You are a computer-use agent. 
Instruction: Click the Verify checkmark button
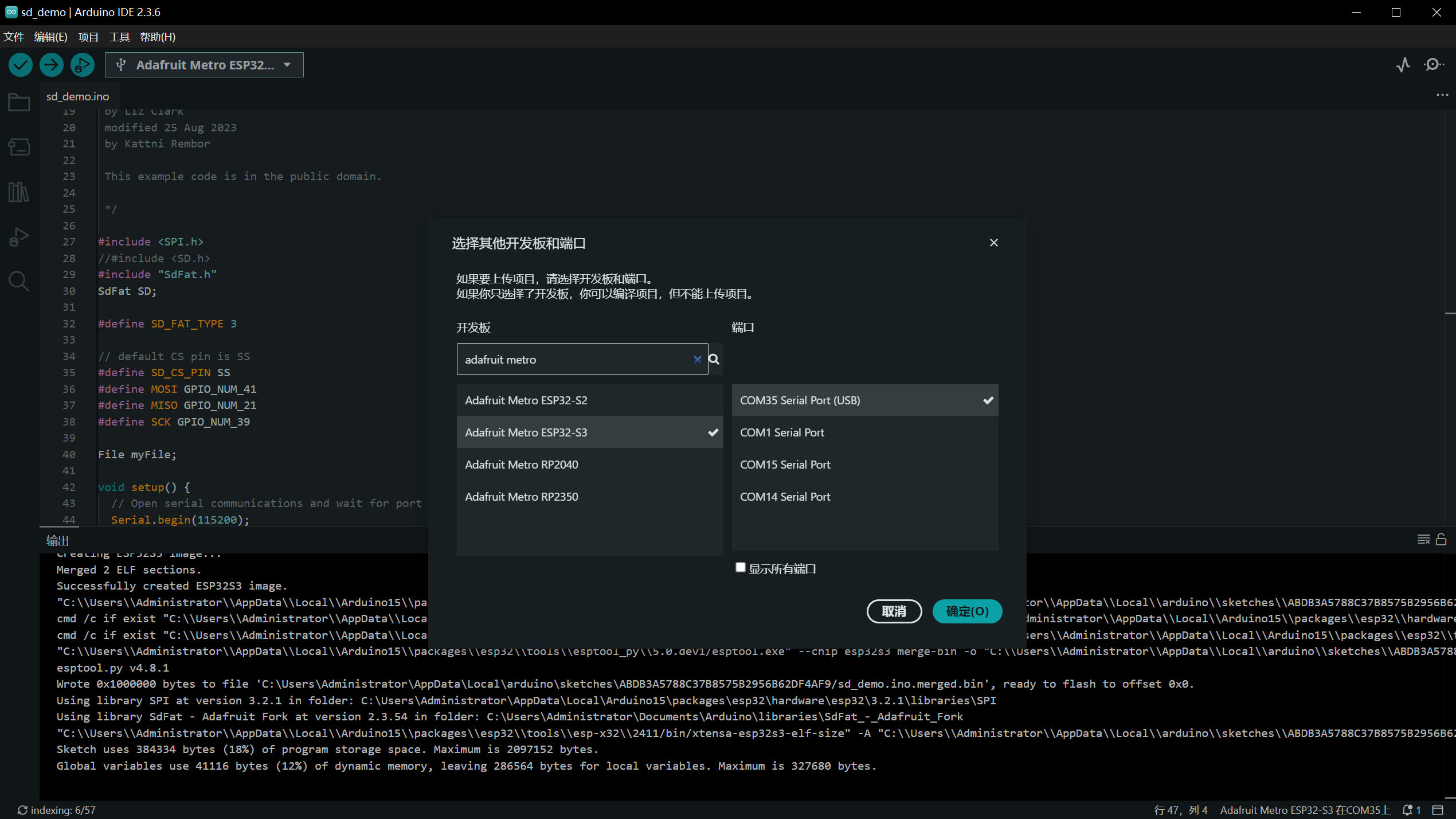(x=21, y=65)
